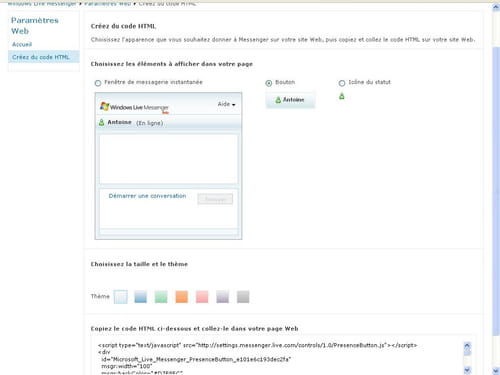Click inside the HTML code text box
Screen dimensions: 500x375
(x=278, y=357)
